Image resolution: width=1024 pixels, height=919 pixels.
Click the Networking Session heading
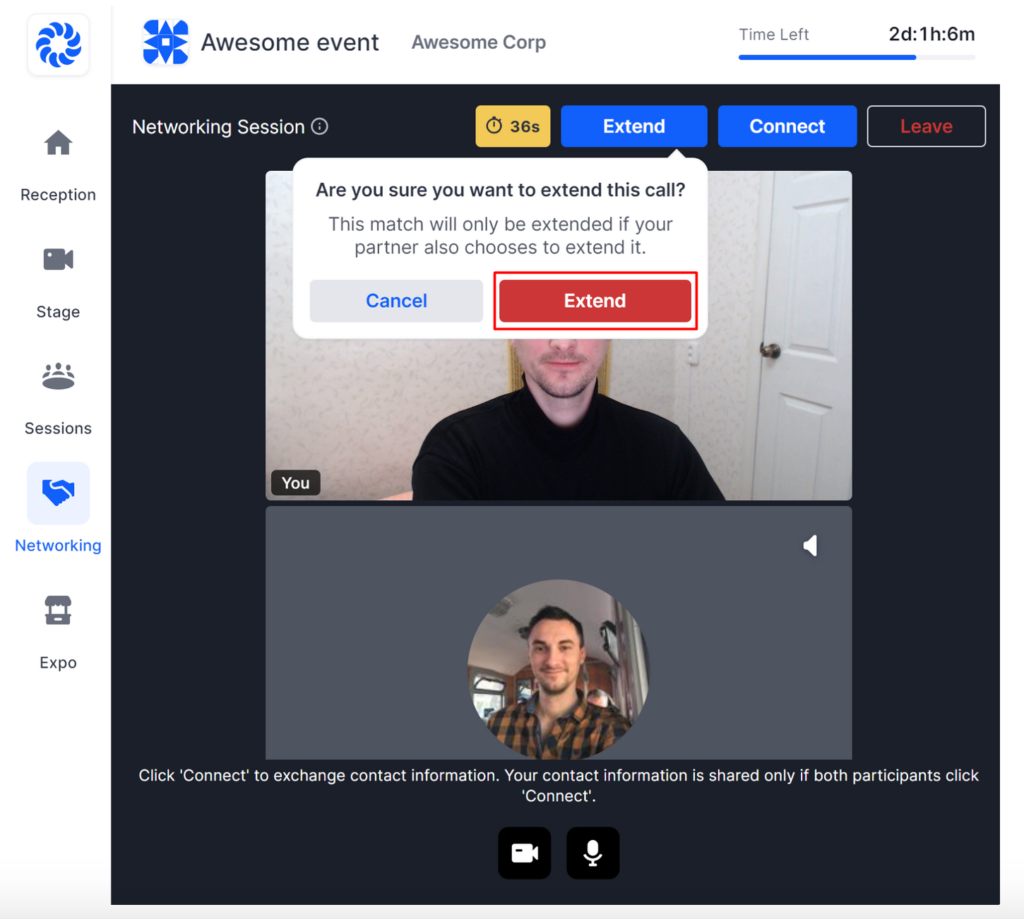[219, 127]
